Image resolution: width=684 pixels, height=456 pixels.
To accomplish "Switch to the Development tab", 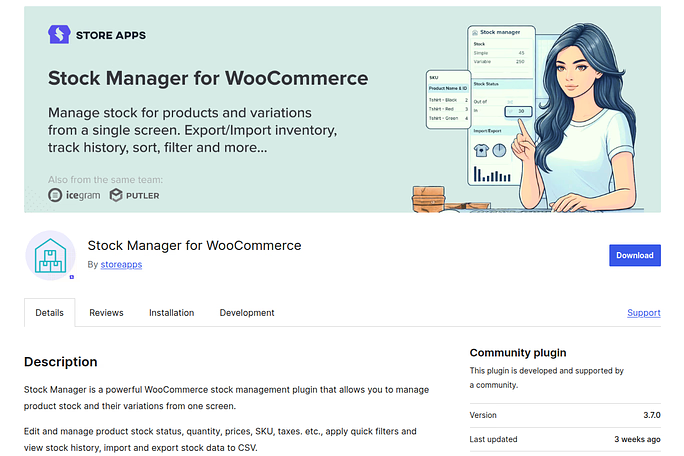I will (x=247, y=312).
